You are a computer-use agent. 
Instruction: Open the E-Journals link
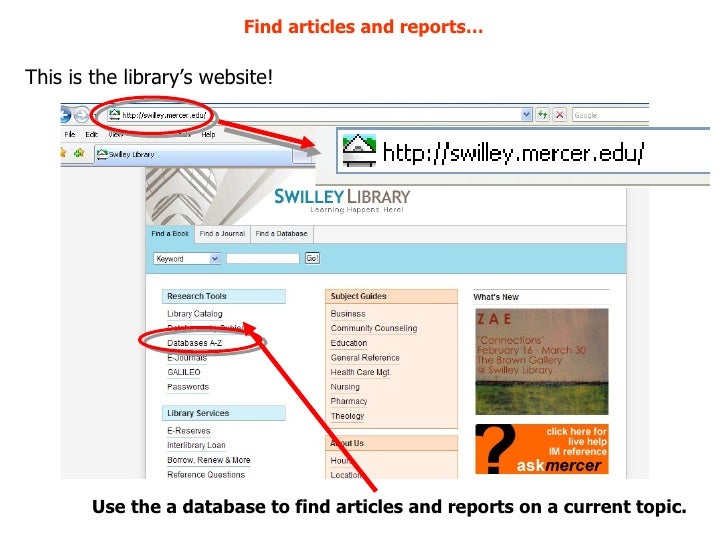(187, 358)
